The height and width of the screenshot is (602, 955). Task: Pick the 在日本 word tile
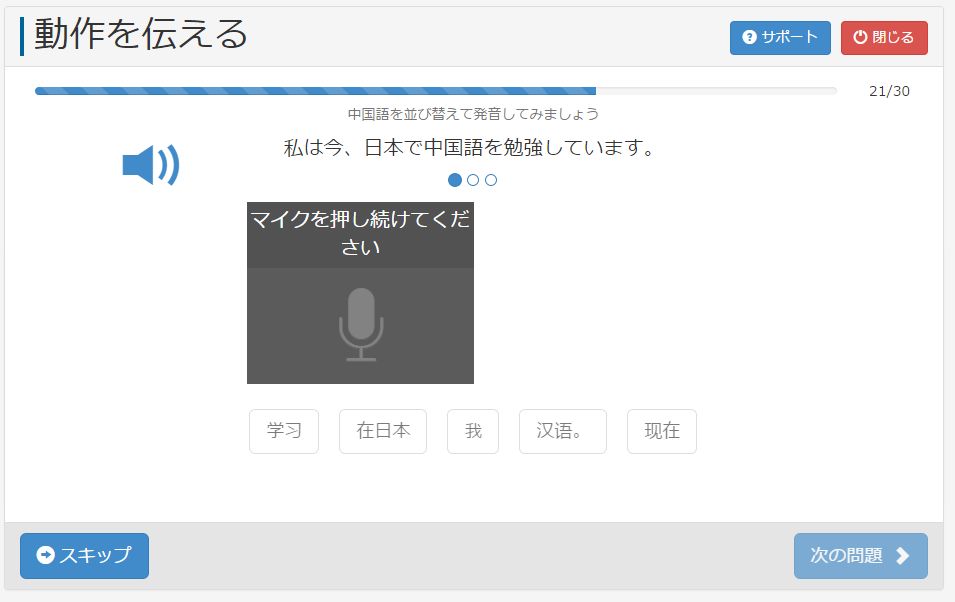(x=383, y=431)
